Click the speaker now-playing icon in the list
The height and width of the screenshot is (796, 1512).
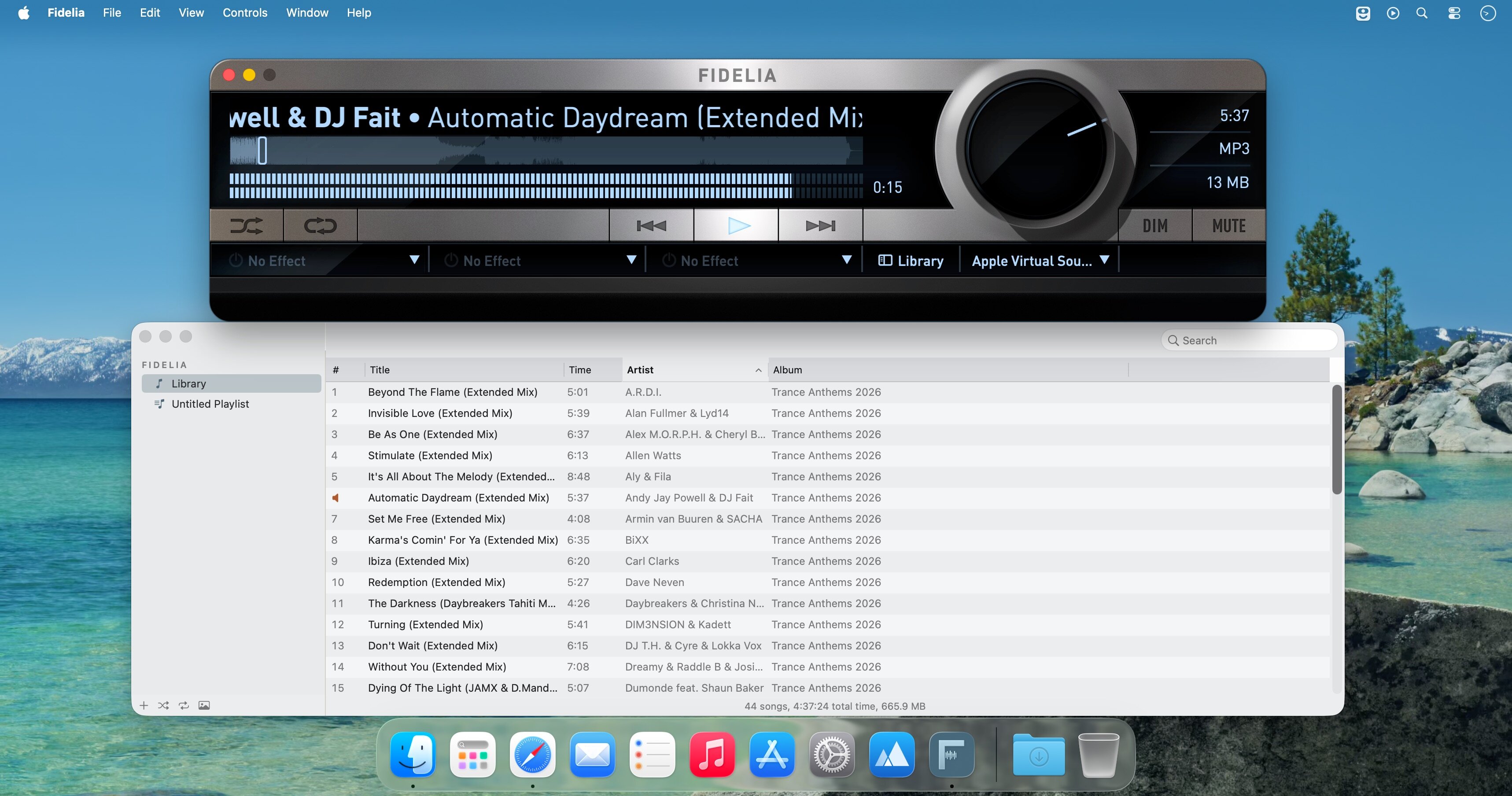tap(335, 498)
